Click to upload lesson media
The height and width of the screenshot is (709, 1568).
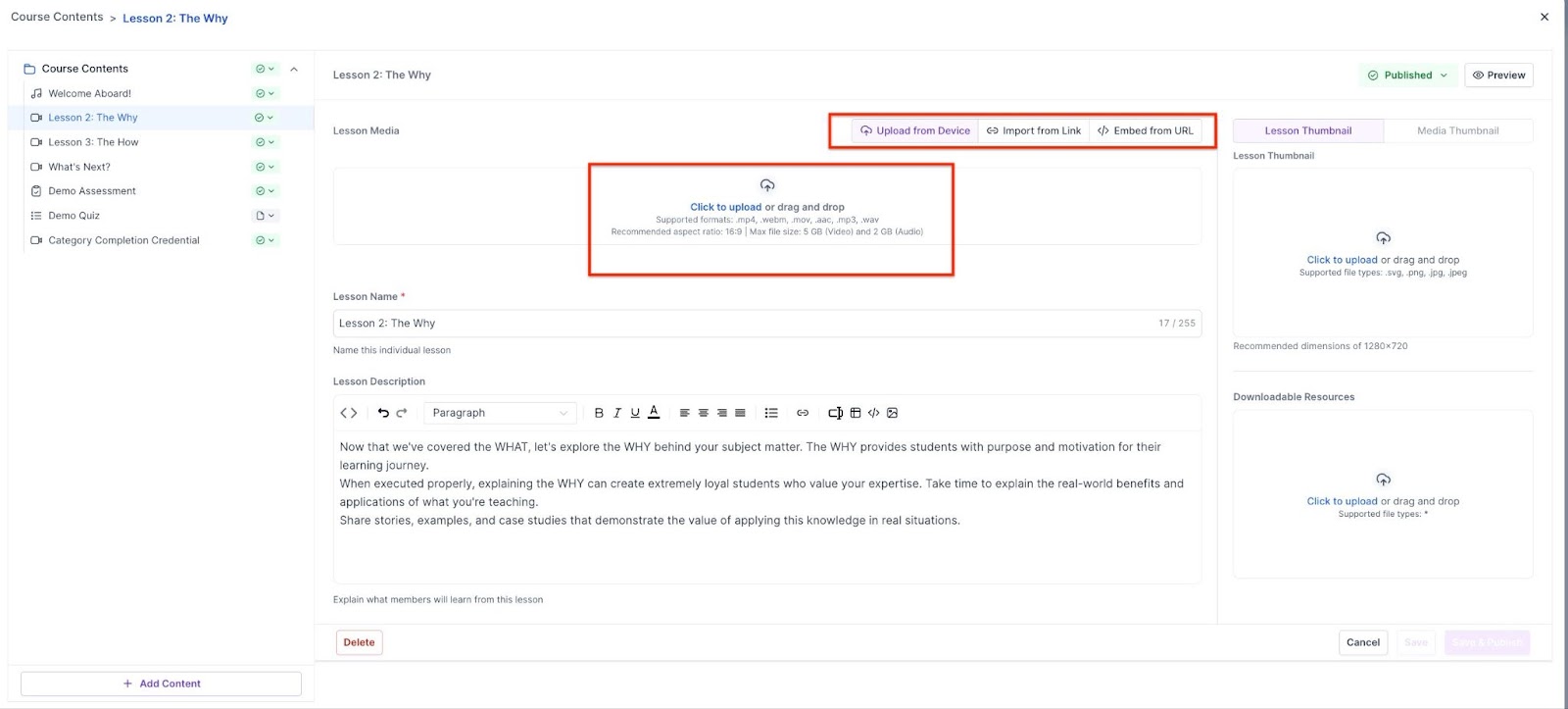click(725, 207)
